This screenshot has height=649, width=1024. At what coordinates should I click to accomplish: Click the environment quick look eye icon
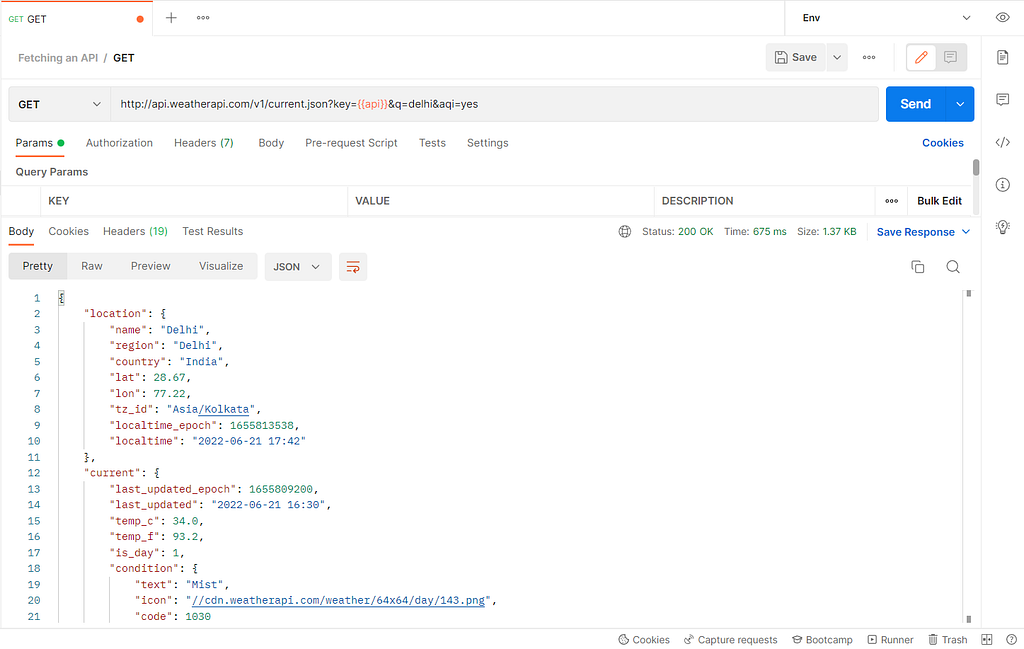click(1002, 18)
